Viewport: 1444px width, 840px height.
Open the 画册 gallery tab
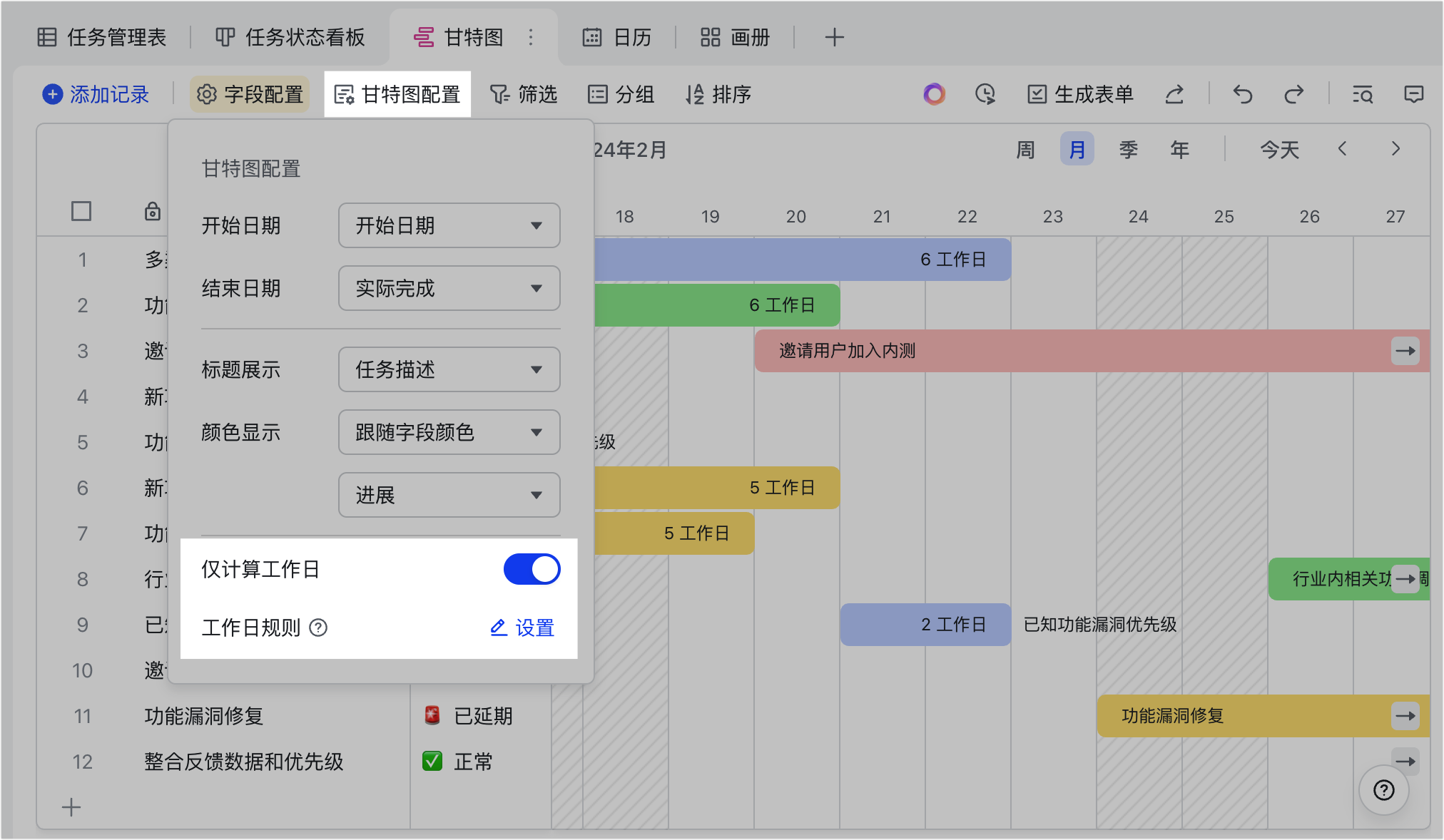(735, 37)
